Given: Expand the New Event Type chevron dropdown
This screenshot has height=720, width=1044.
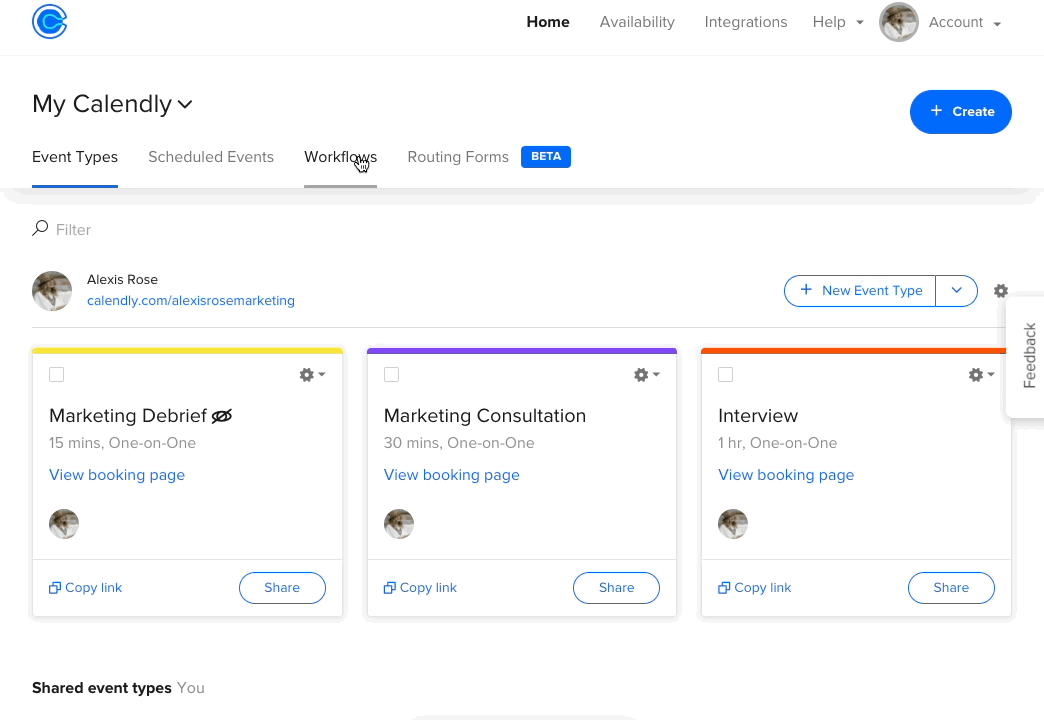Looking at the screenshot, I should point(957,290).
